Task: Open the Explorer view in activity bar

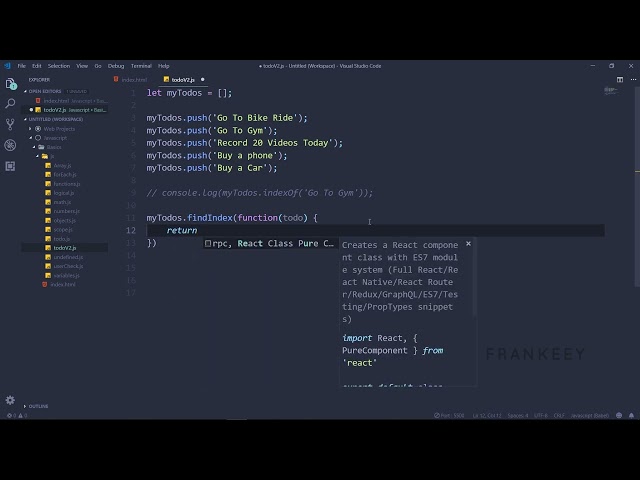Action: pos(11,84)
